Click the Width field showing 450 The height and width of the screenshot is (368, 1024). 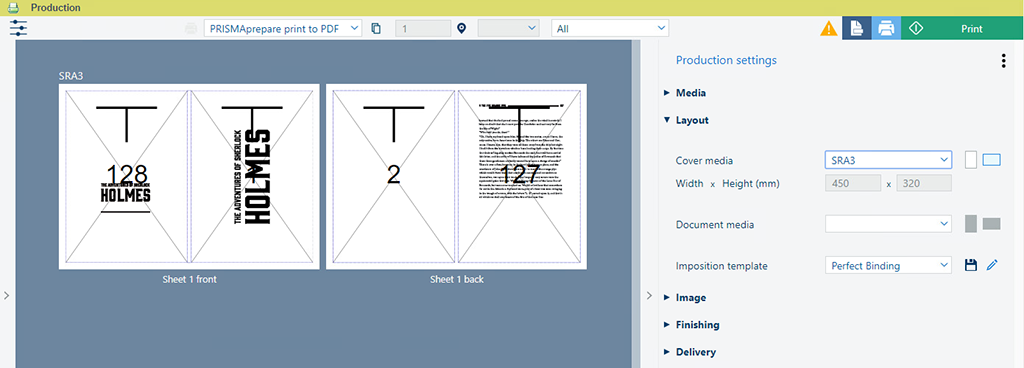point(853,183)
